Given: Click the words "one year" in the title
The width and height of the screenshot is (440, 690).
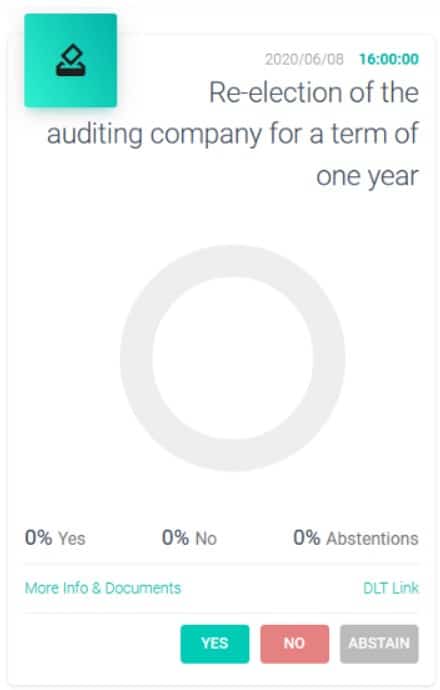Looking at the screenshot, I should click(x=367, y=177).
